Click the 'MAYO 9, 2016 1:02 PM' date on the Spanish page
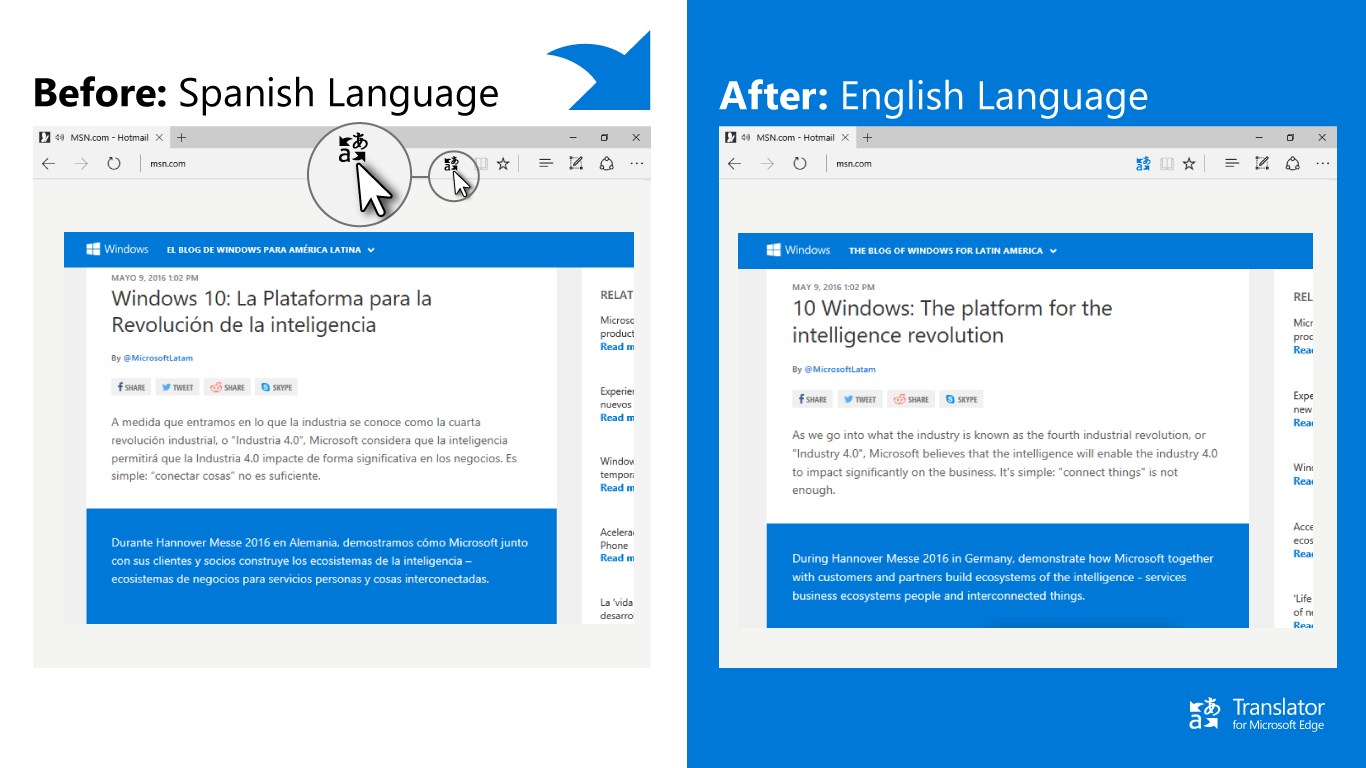Image resolution: width=1366 pixels, height=768 pixels. click(x=155, y=278)
